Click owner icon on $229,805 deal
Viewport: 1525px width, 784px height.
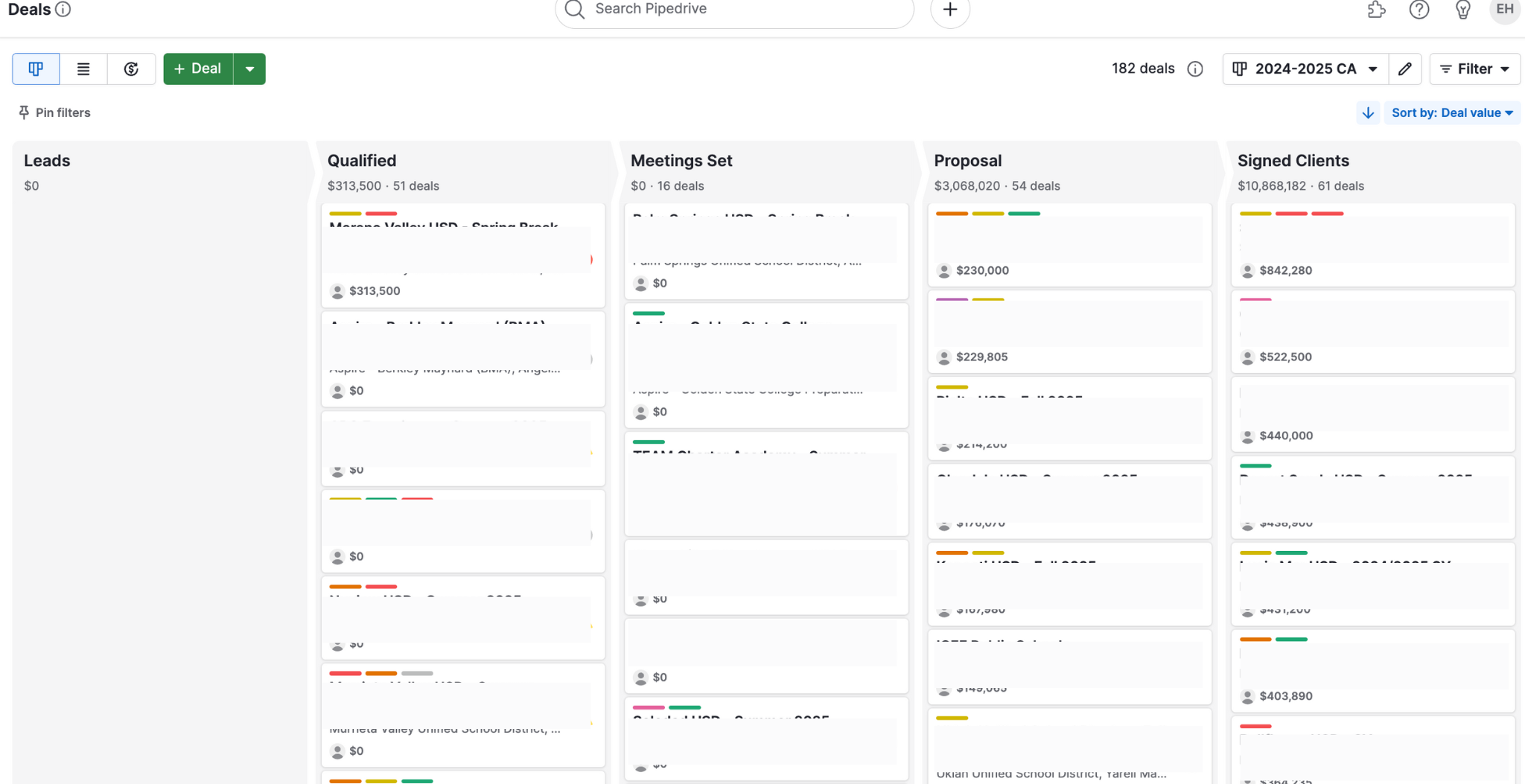point(944,357)
